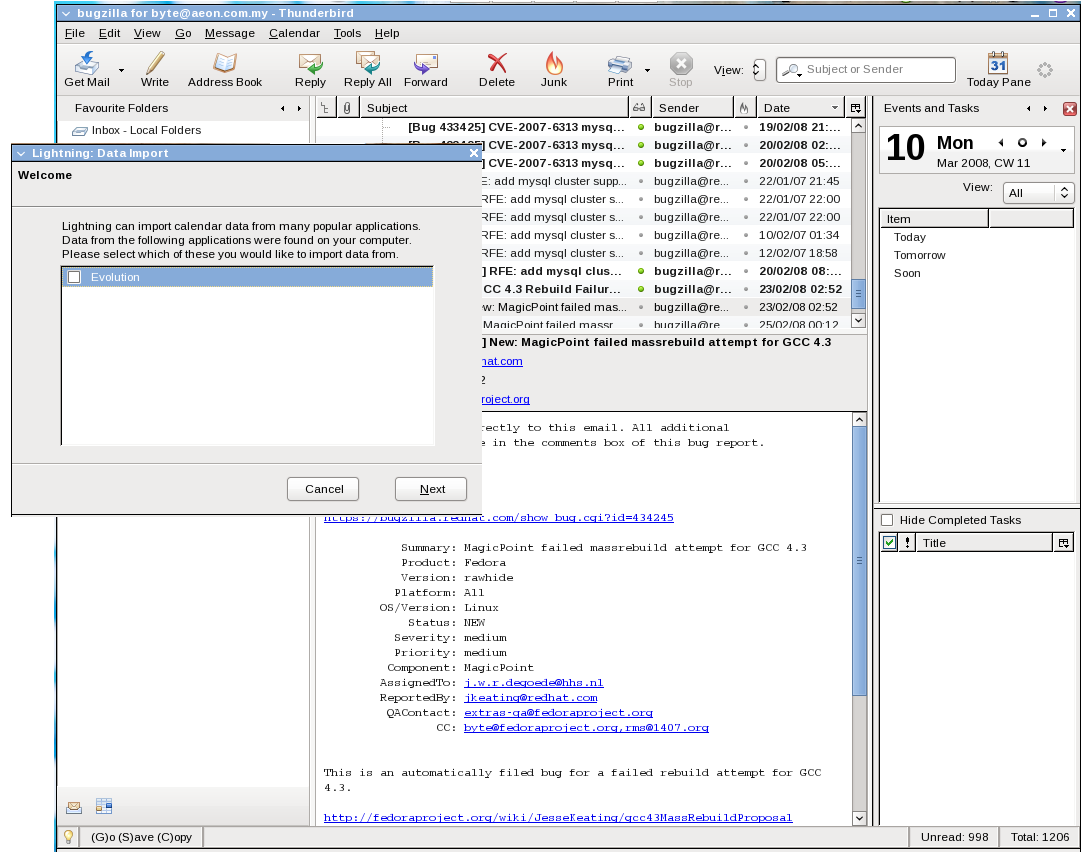The width and height of the screenshot is (1089, 864).
Task: Sort message list by Subject column
Action: pos(495,108)
